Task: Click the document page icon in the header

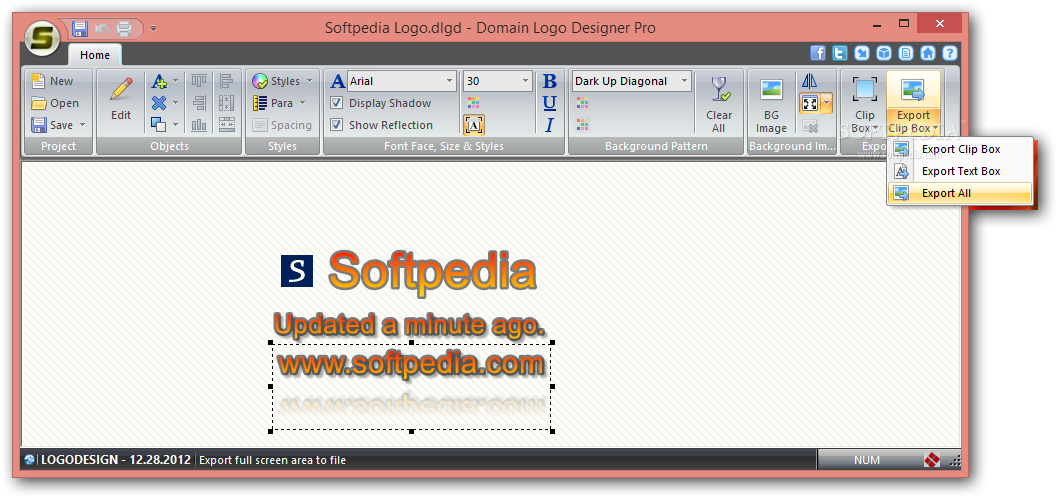Action: click(906, 53)
